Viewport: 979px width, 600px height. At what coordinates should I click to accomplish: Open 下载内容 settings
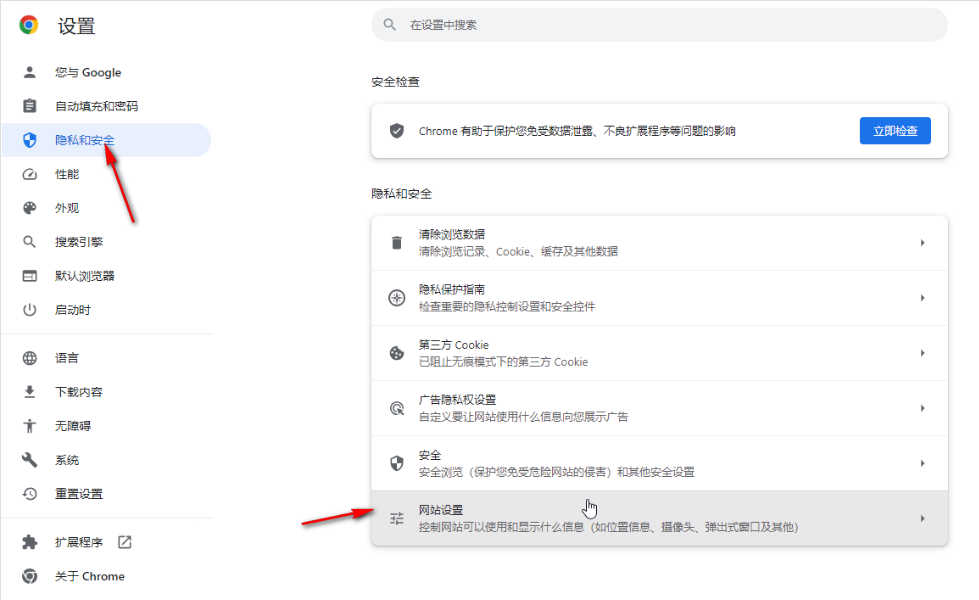(79, 392)
